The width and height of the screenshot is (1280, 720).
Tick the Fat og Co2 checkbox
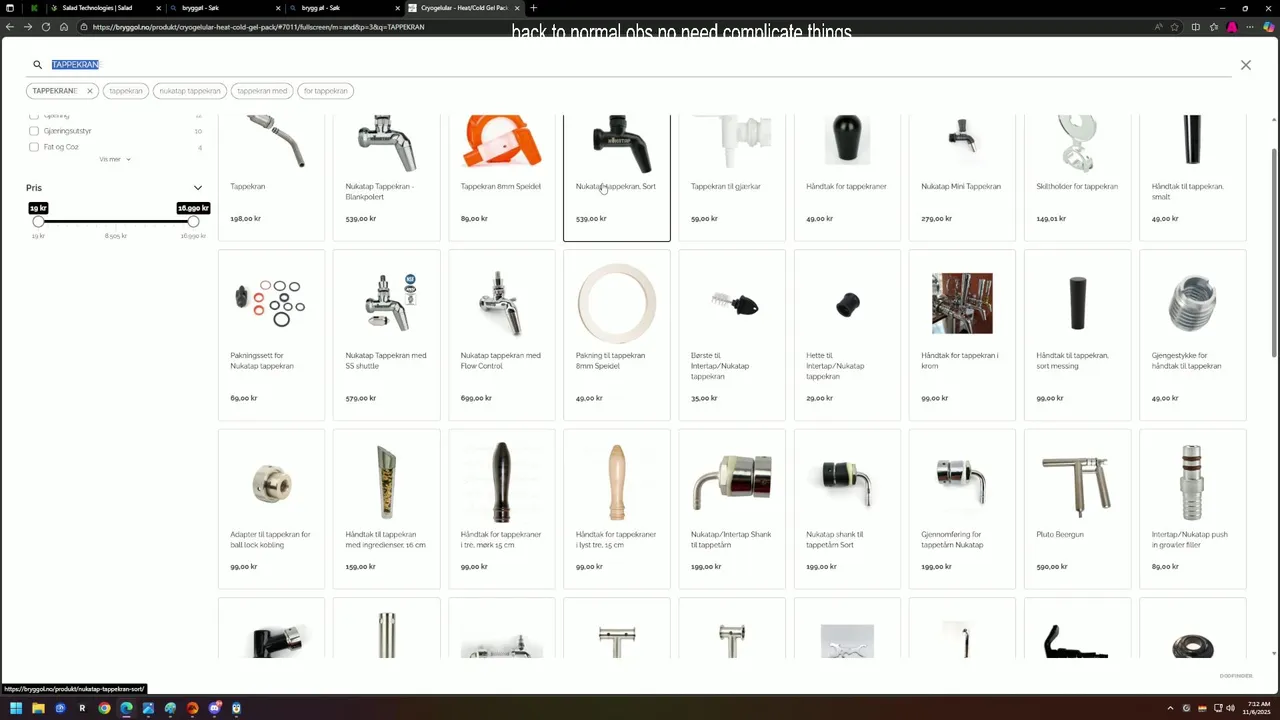pos(34,147)
